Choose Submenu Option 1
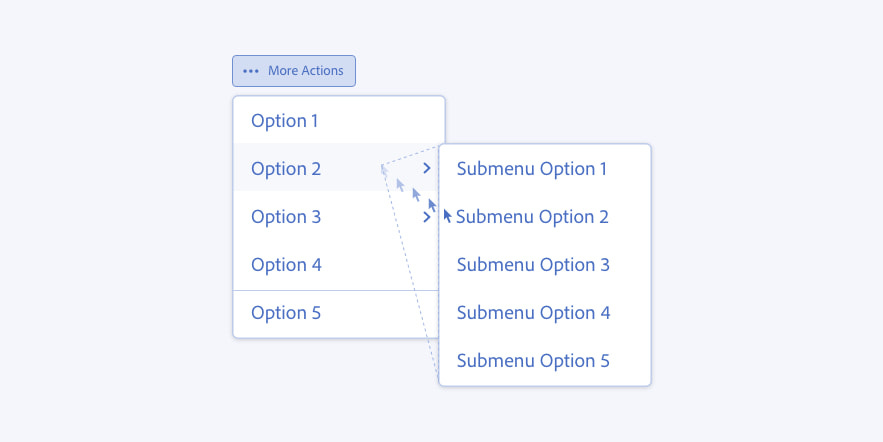The width and height of the screenshot is (883, 442). click(532, 169)
